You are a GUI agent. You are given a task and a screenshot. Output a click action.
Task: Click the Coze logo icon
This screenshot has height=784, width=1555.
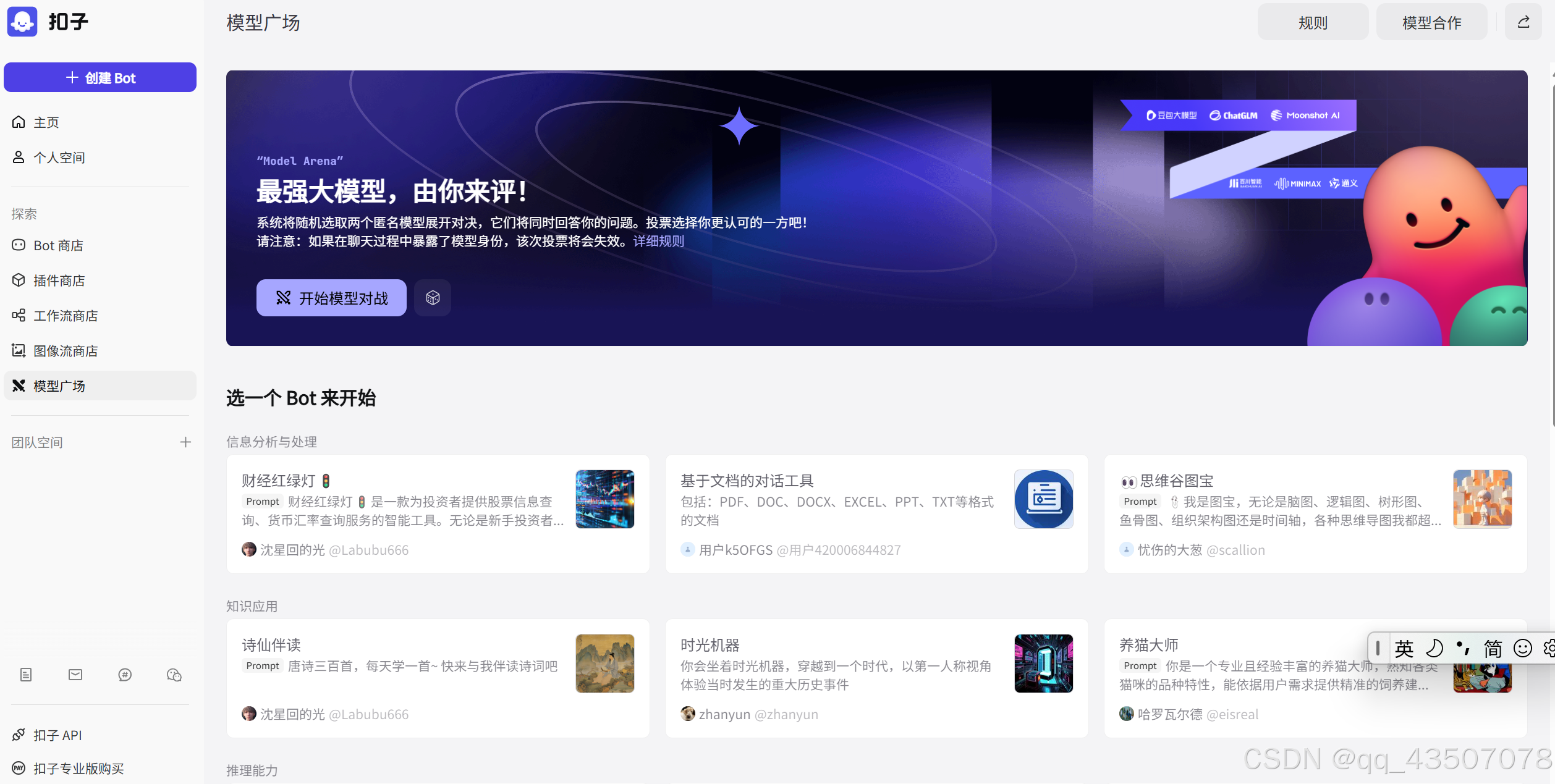click(x=22, y=22)
